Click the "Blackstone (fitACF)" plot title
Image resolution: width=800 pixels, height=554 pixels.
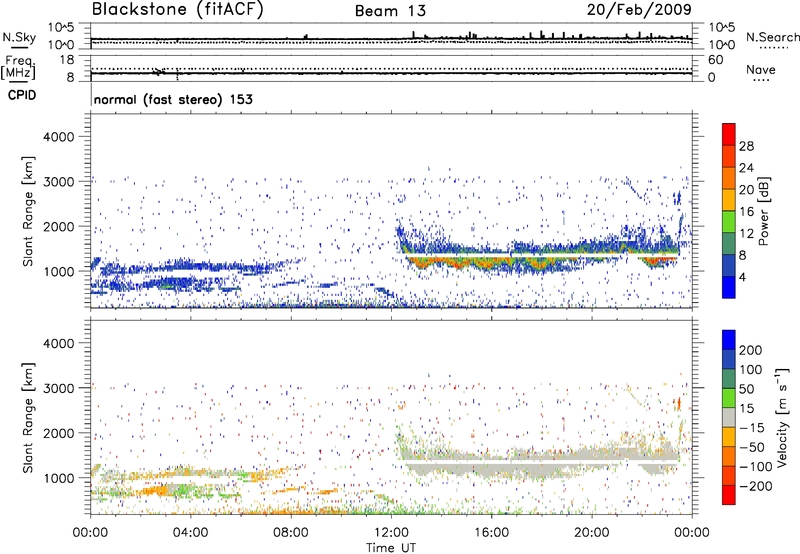178,9
